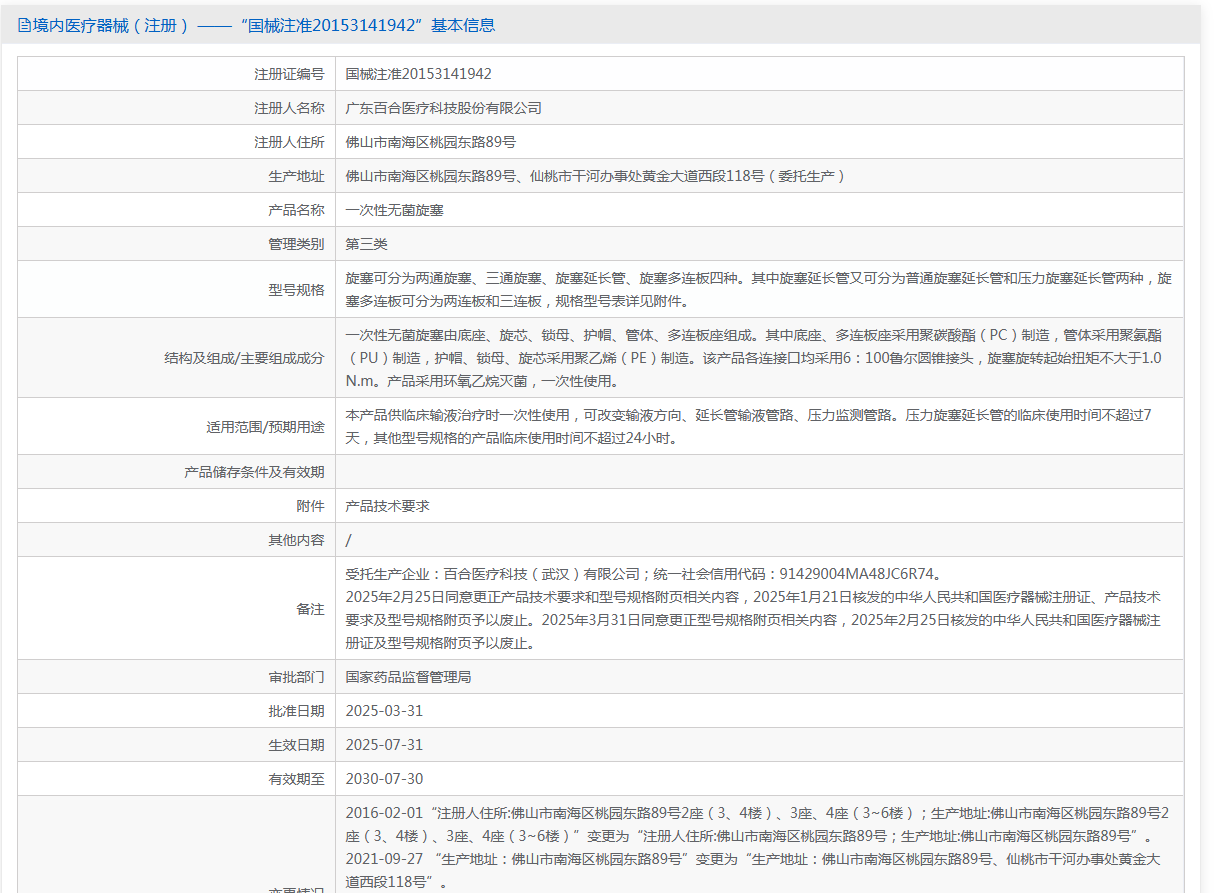Screen dimensions: 1229x893
Task: Click the 有效期至 label
Action: click(x=296, y=779)
